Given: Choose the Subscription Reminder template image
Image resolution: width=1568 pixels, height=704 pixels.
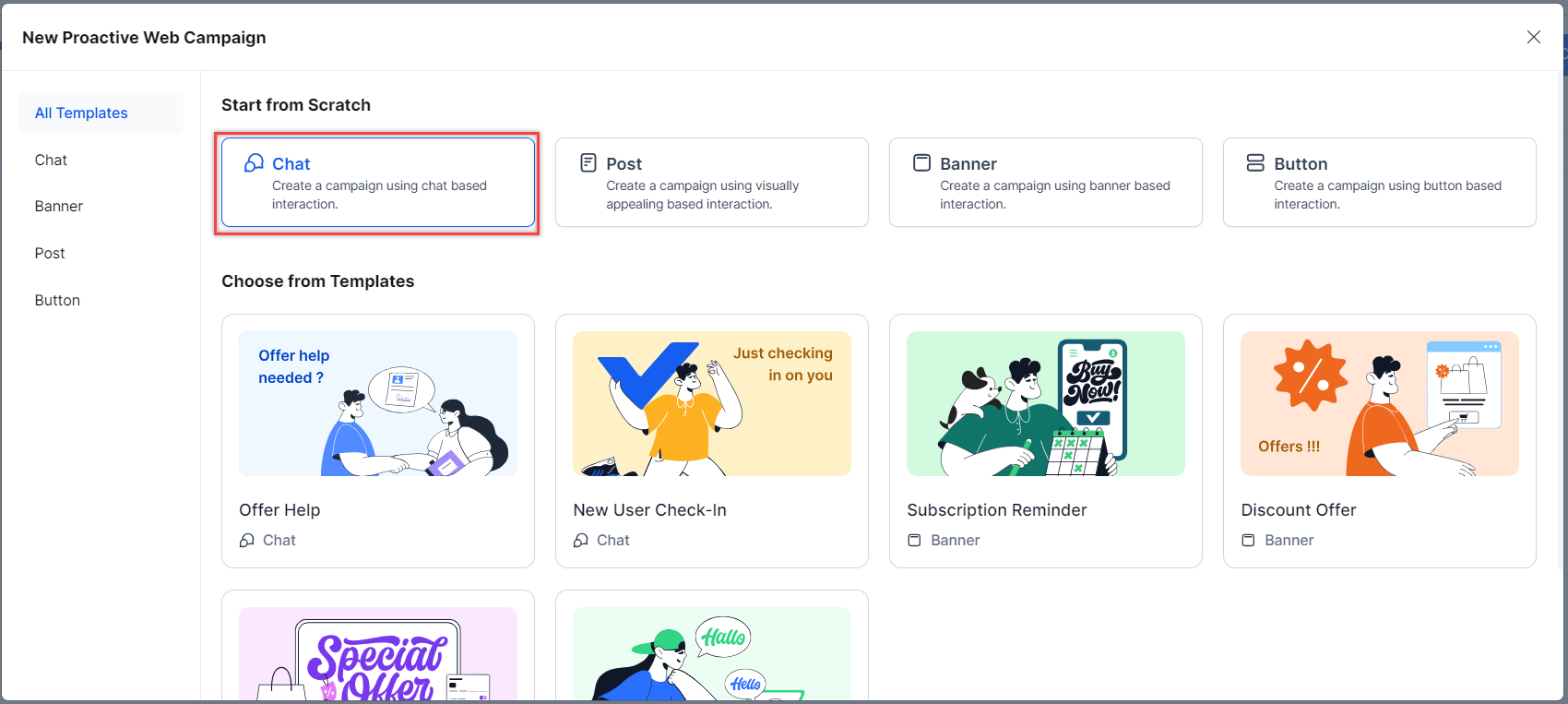Looking at the screenshot, I should tap(1046, 404).
